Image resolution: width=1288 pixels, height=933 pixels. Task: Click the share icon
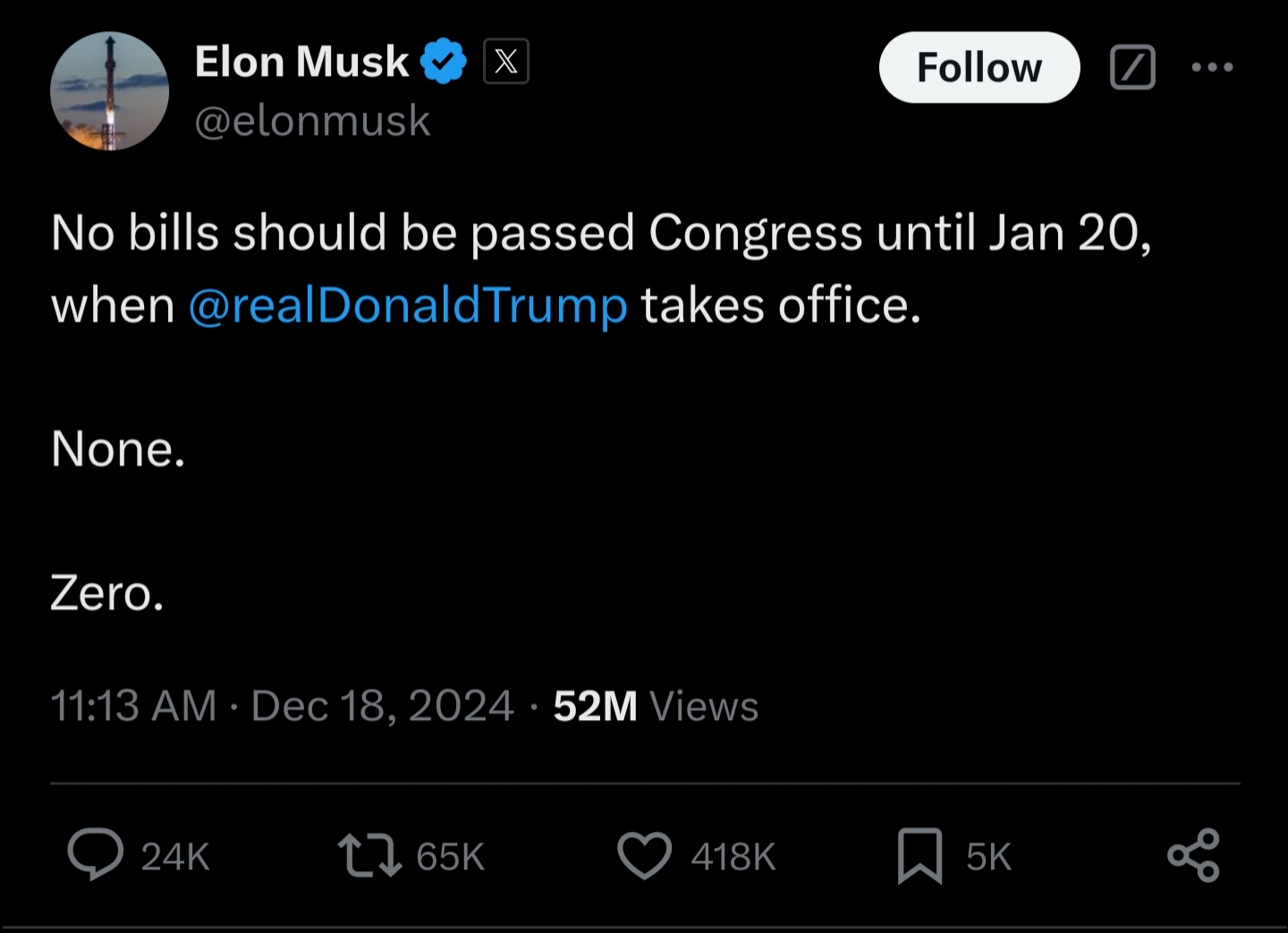tap(1193, 855)
